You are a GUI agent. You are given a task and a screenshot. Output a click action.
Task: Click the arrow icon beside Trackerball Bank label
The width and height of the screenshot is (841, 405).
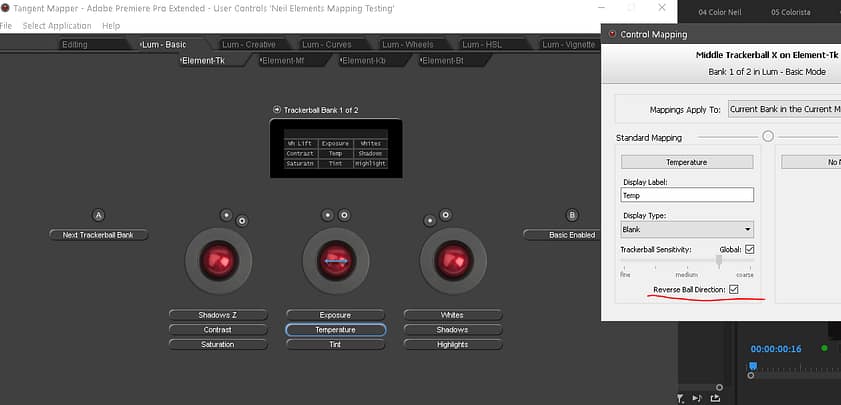(x=277, y=109)
